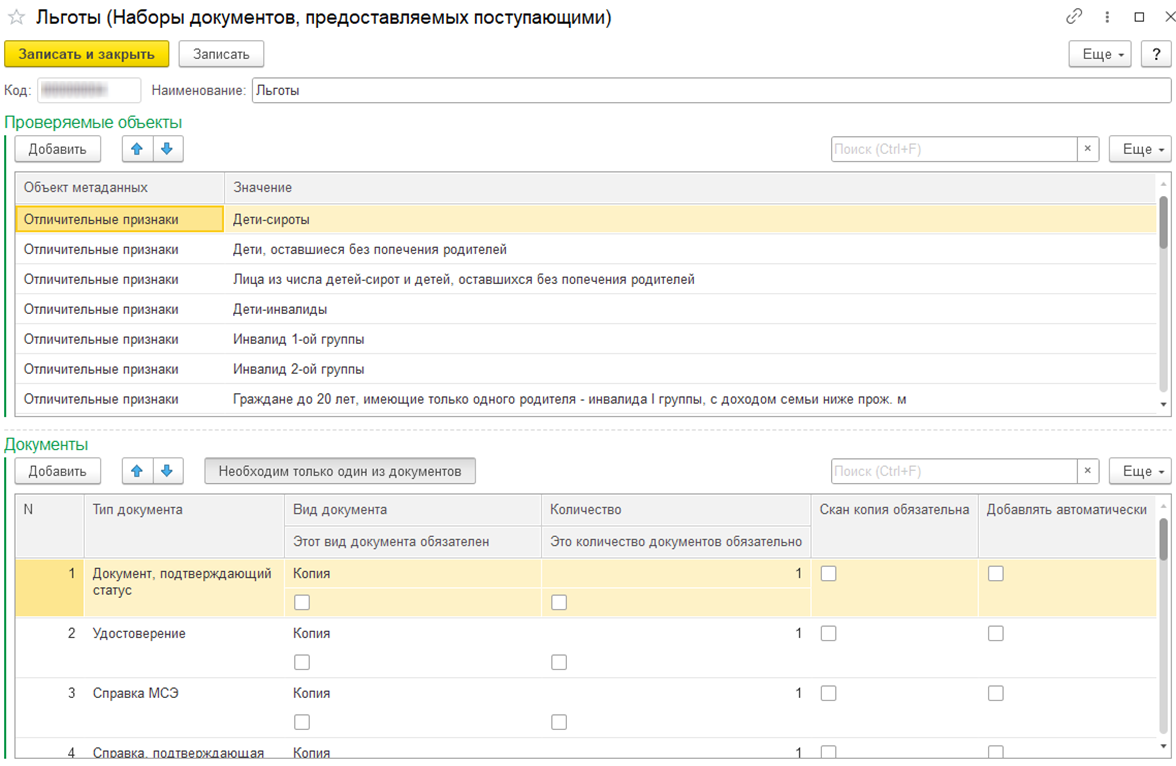Screen dimensions: 1176x766
Task: Open the vertical three-dot window menu
Action: click(x=1107, y=17)
